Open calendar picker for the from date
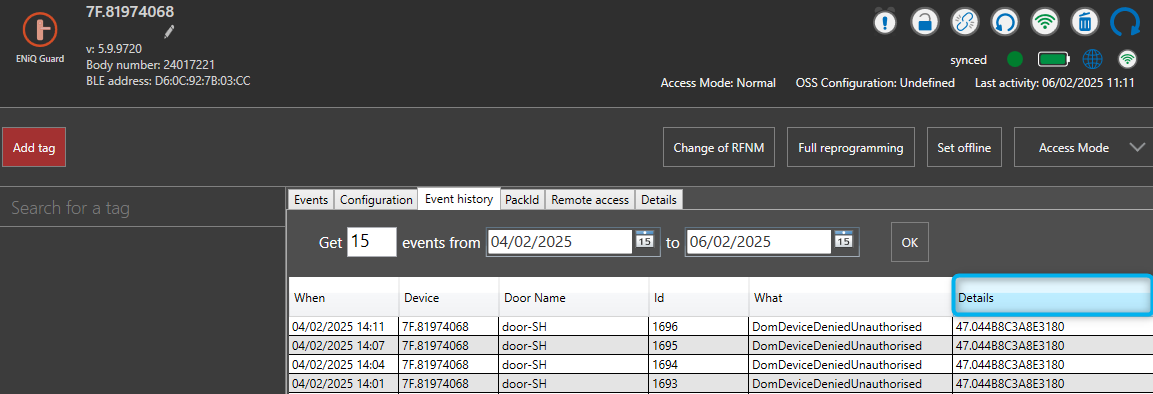The image size is (1153, 394). click(x=644, y=240)
